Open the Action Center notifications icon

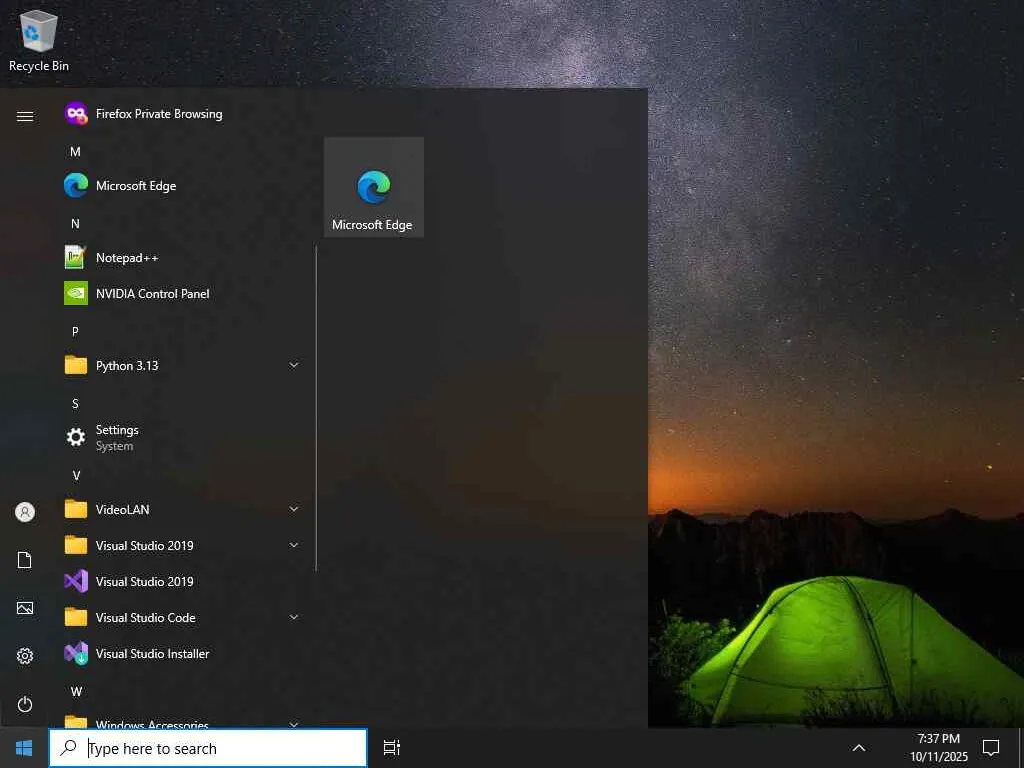(991, 748)
